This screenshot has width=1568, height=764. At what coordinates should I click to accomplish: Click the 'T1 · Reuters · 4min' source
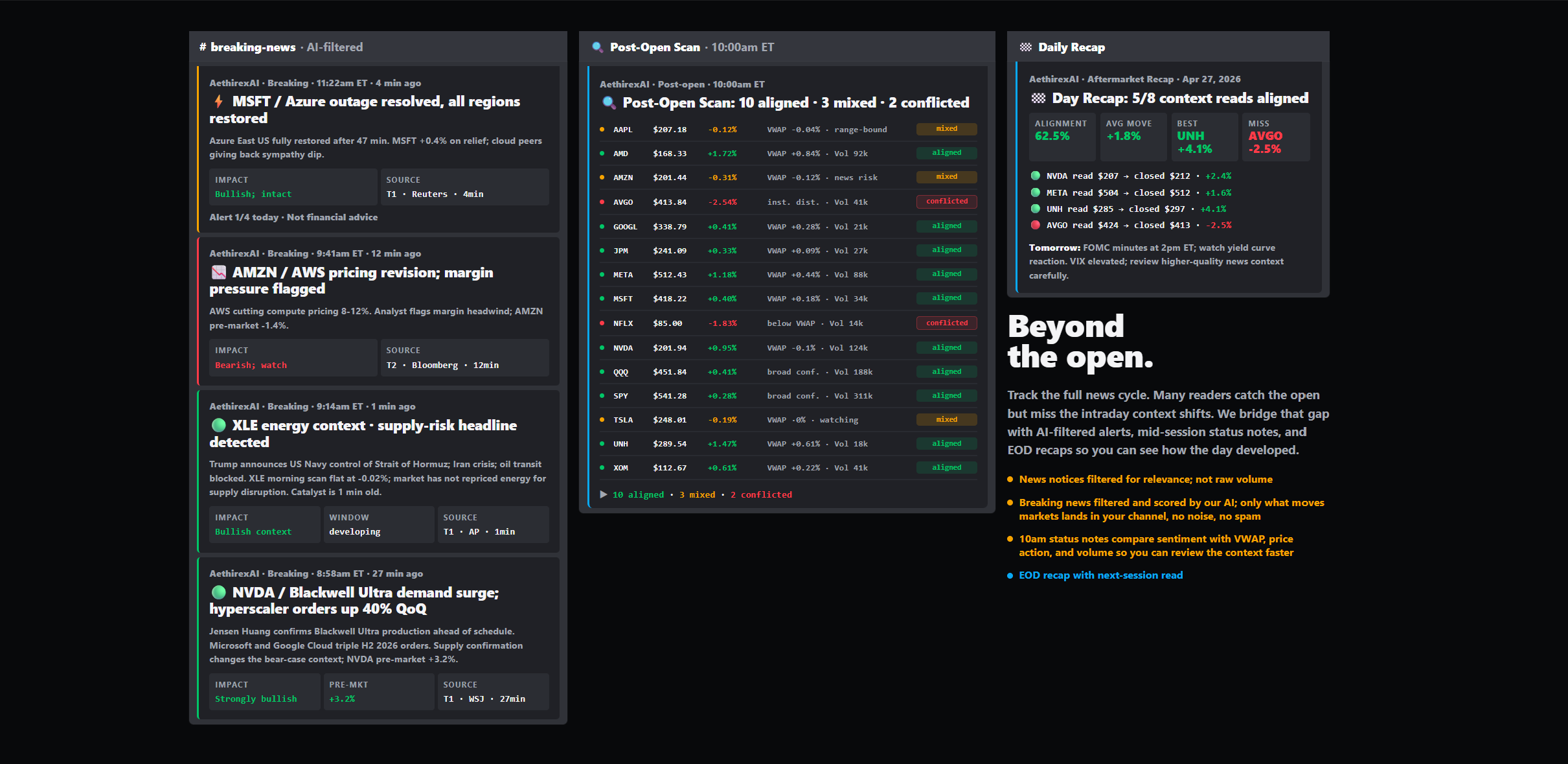coord(435,194)
